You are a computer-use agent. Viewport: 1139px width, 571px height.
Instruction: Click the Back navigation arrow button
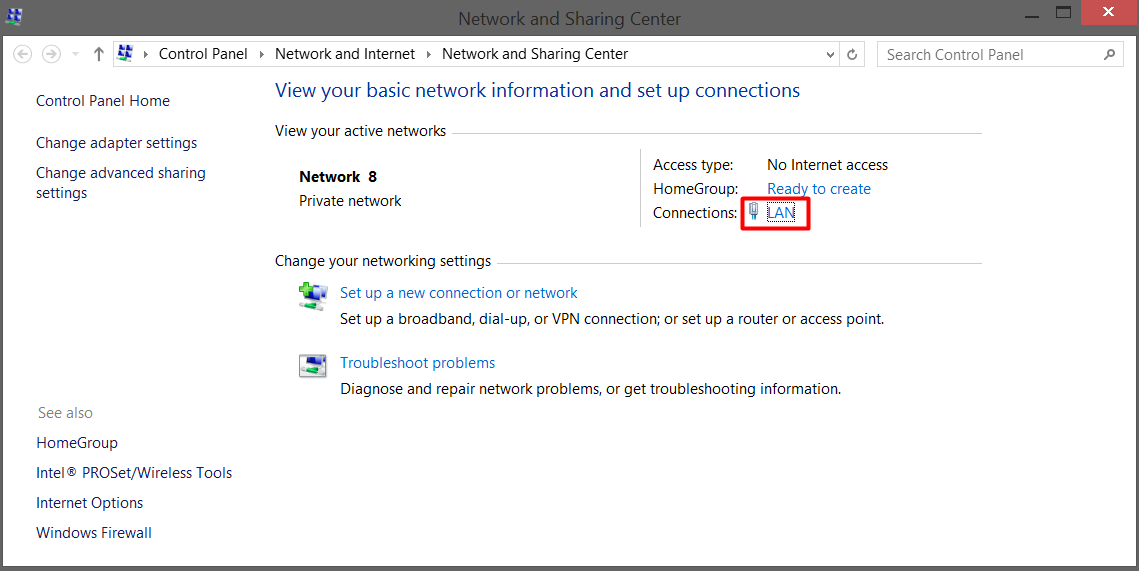(x=23, y=54)
